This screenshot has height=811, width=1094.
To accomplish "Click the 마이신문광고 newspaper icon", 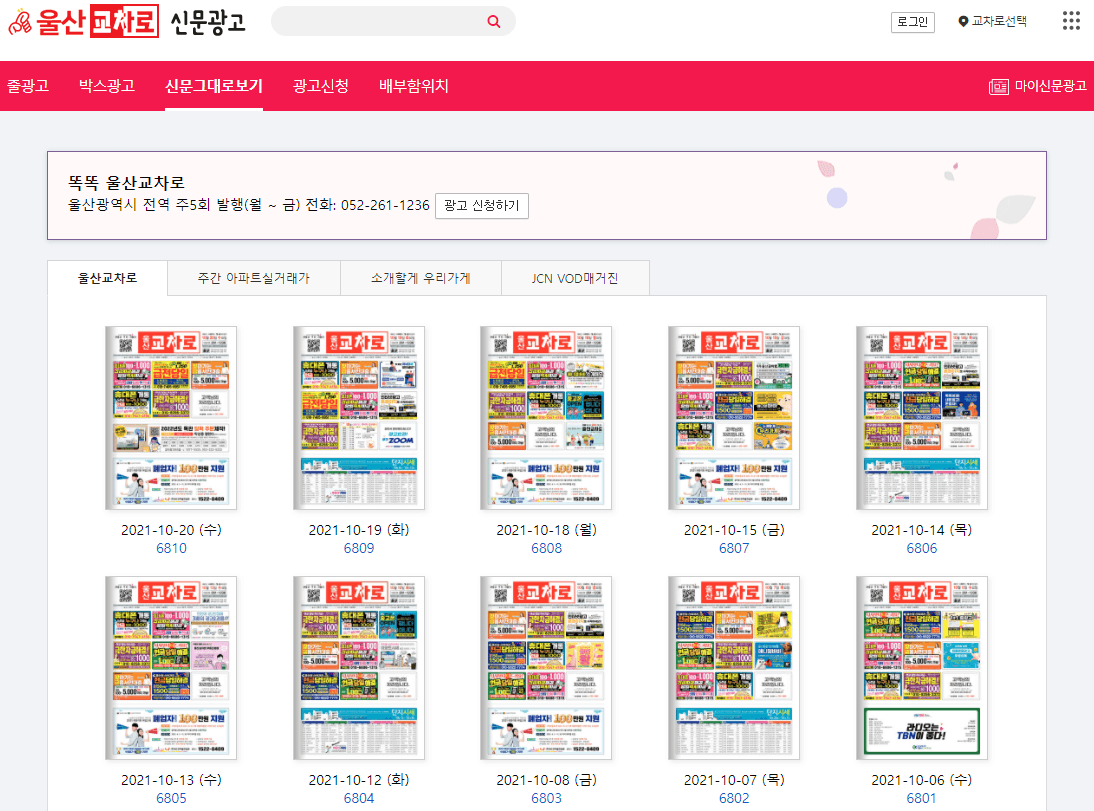I will pos(998,86).
